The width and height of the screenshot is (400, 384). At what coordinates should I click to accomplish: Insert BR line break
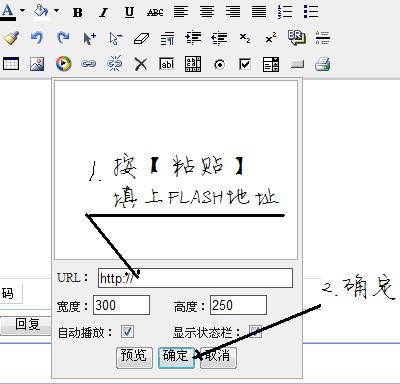[297, 37]
